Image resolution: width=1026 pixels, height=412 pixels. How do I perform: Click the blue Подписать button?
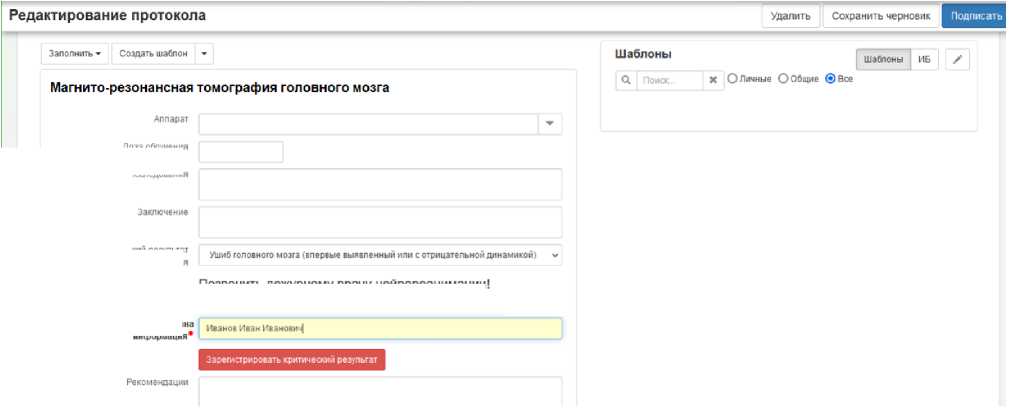tap(977, 16)
